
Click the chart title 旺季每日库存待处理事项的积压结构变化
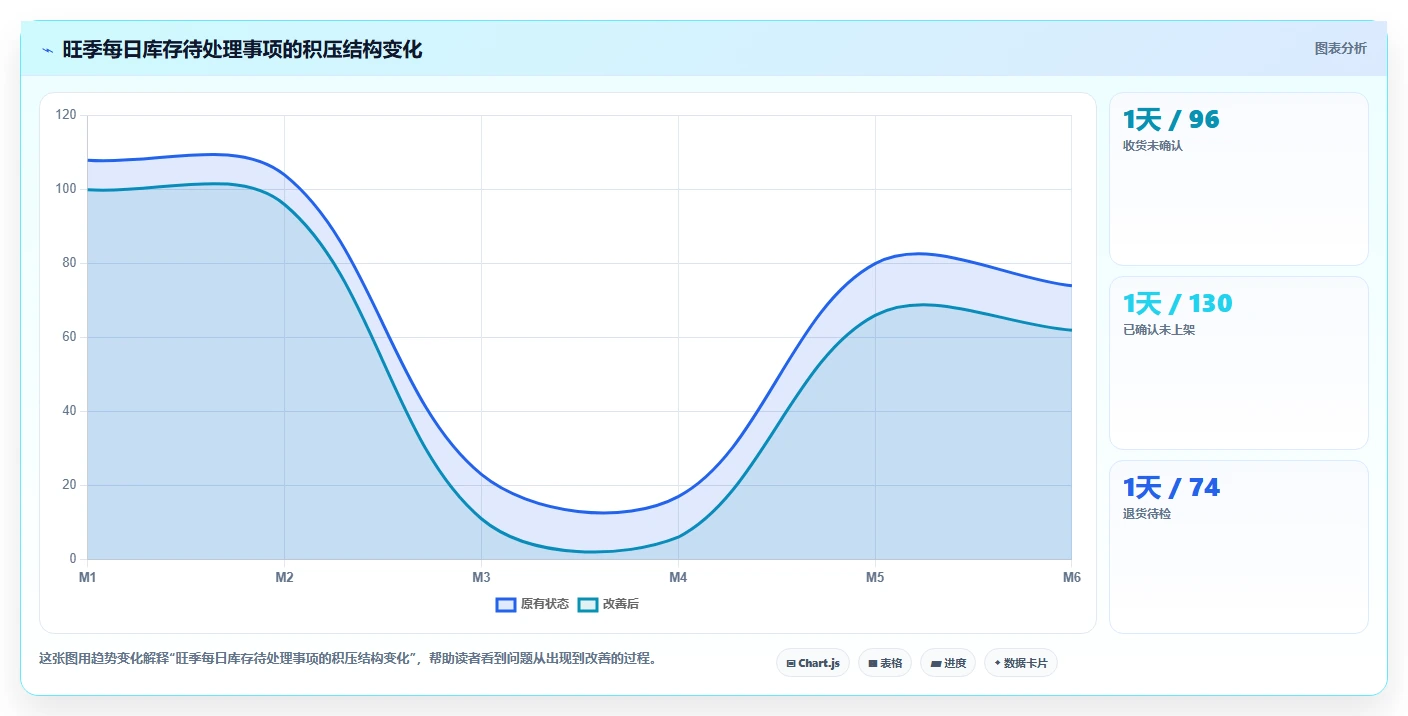(x=242, y=49)
